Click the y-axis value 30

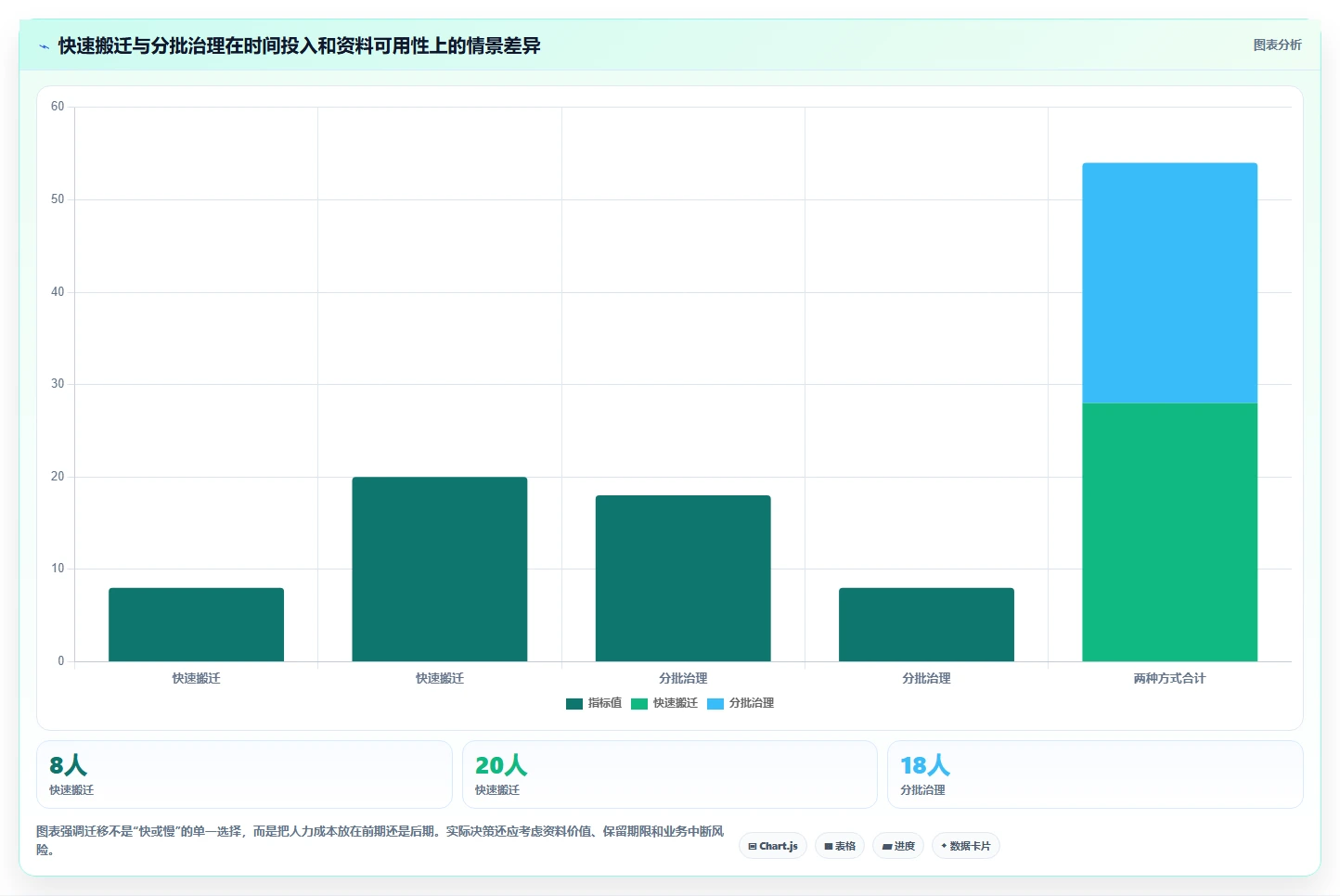click(58, 384)
